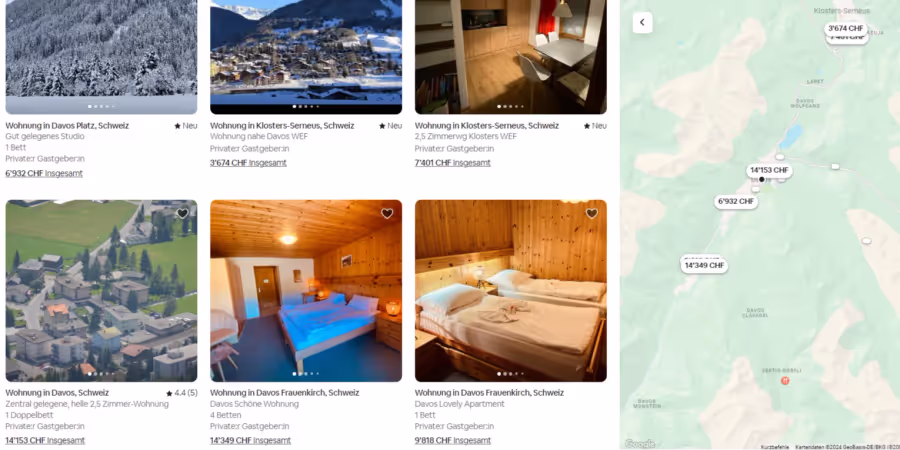Open the blue-lit bedroom listing photo

(306, 290)
